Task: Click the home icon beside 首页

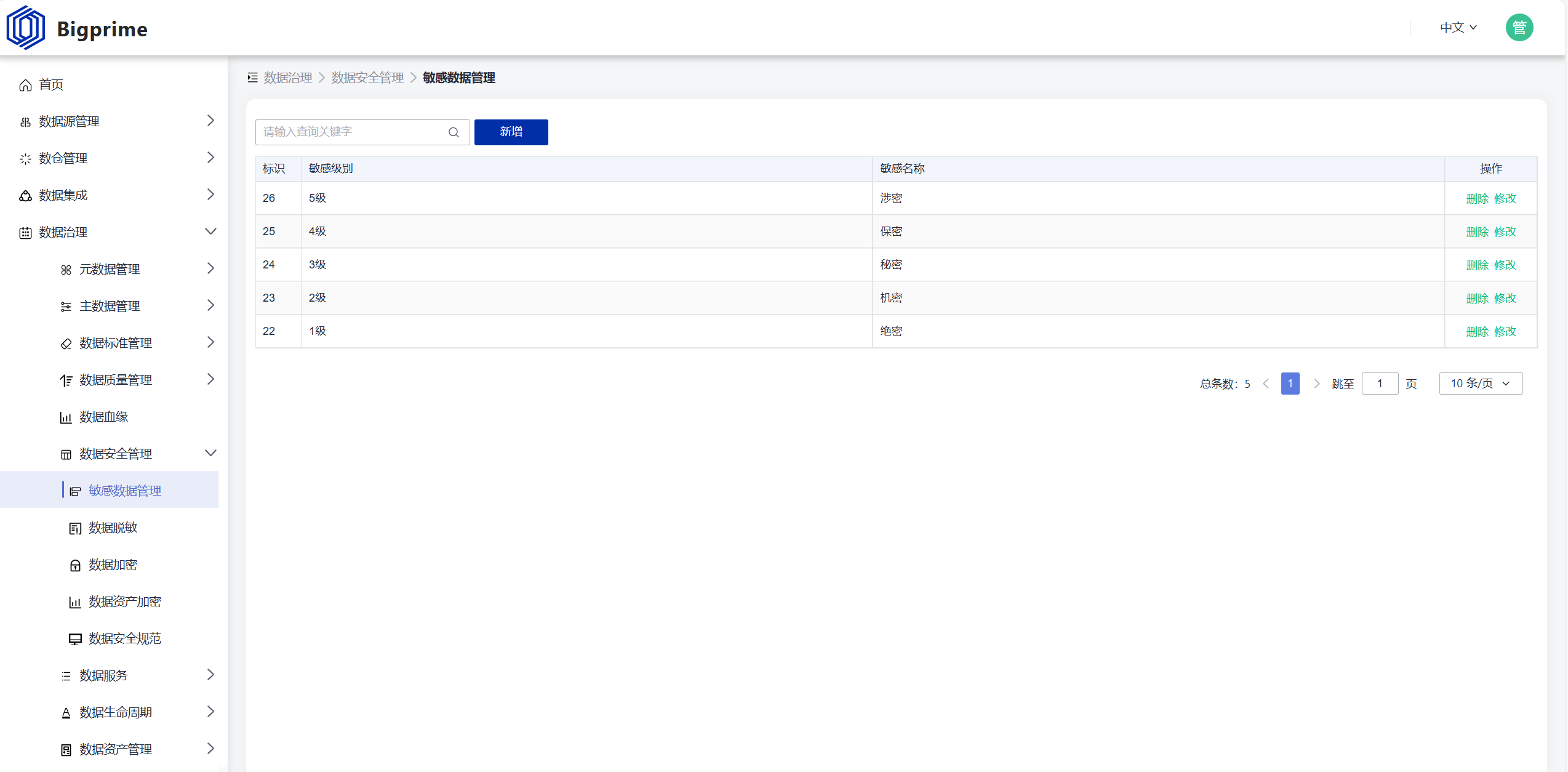Action: 25,85
